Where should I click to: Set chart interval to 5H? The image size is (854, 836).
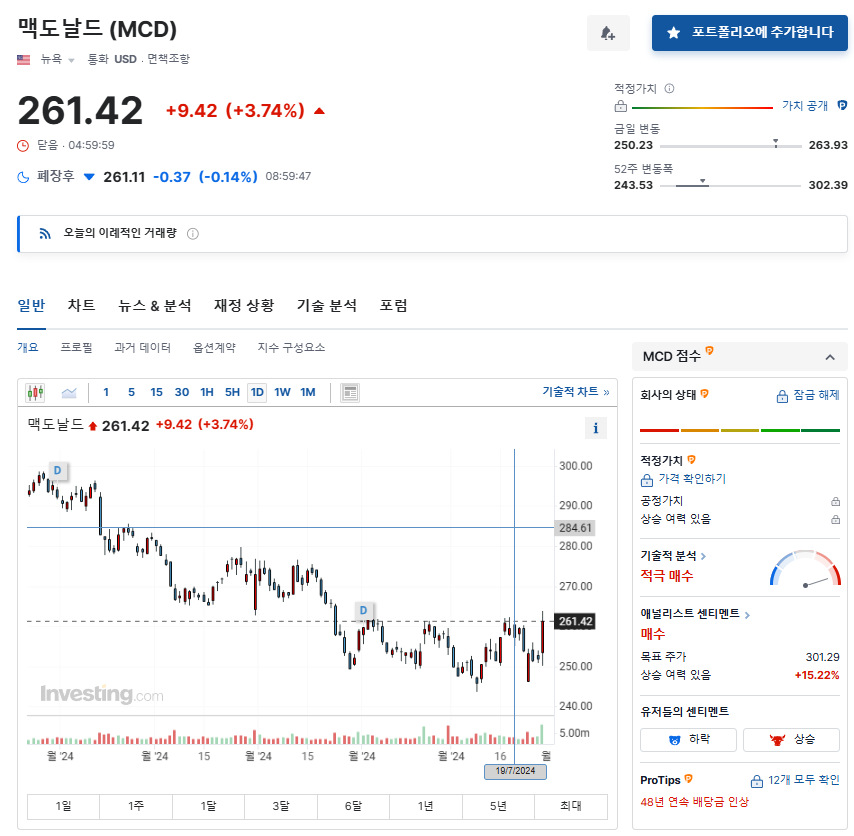coord(232,392)
